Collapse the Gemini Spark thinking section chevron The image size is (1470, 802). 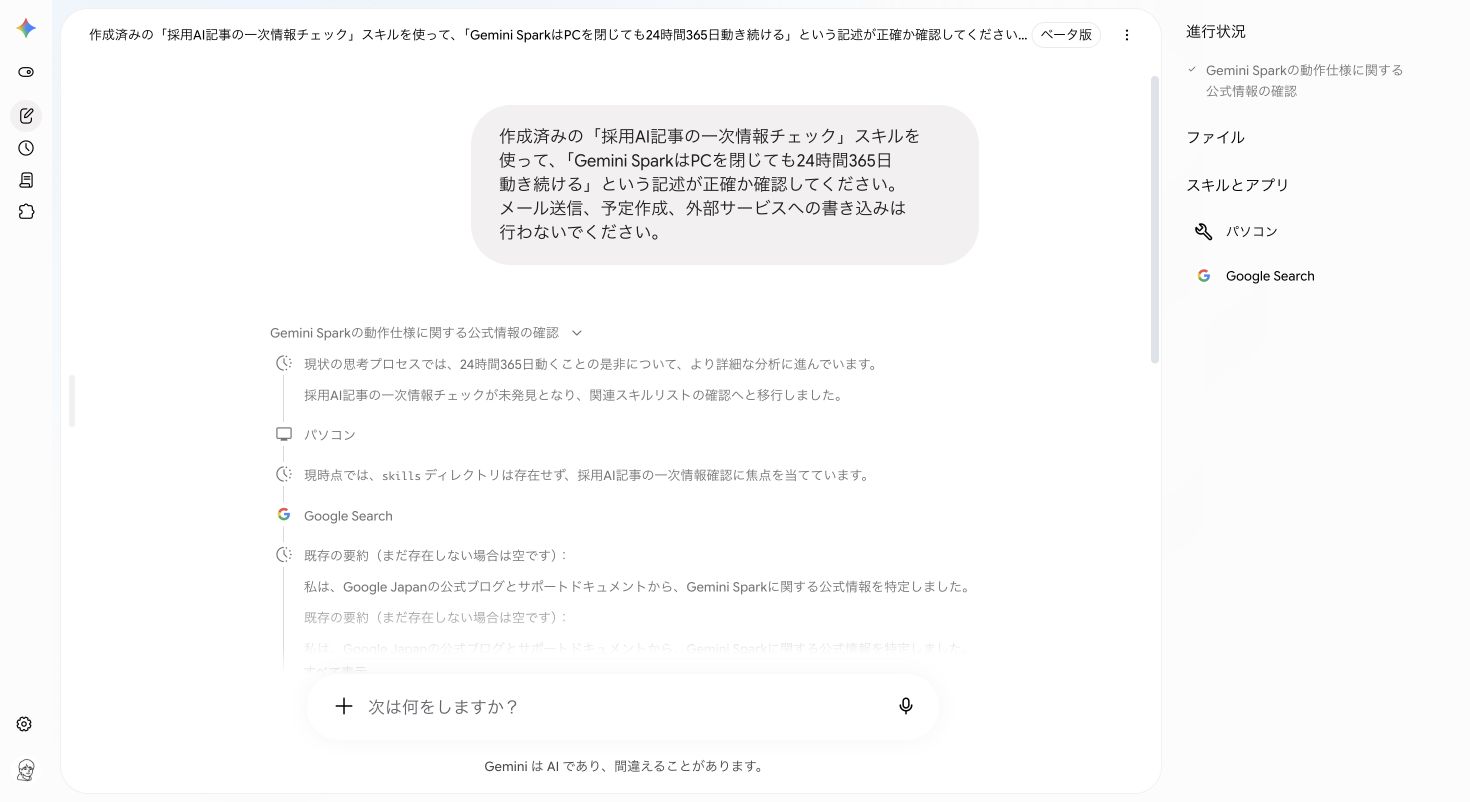[x=576, y=333]
